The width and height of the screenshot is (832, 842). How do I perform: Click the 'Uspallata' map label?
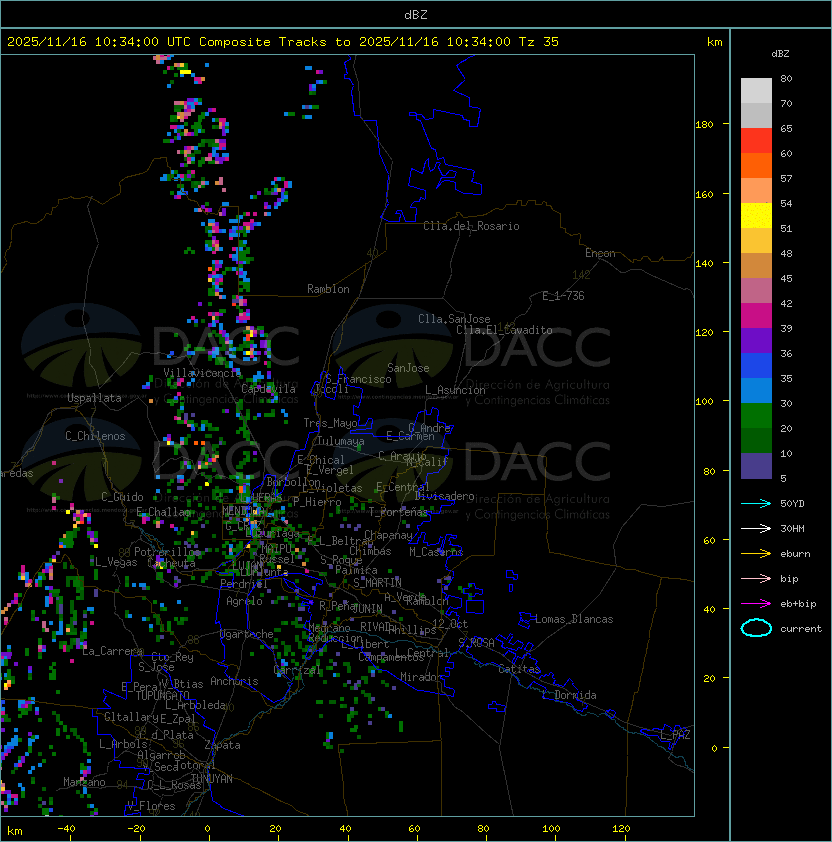[x=94, y=398]
